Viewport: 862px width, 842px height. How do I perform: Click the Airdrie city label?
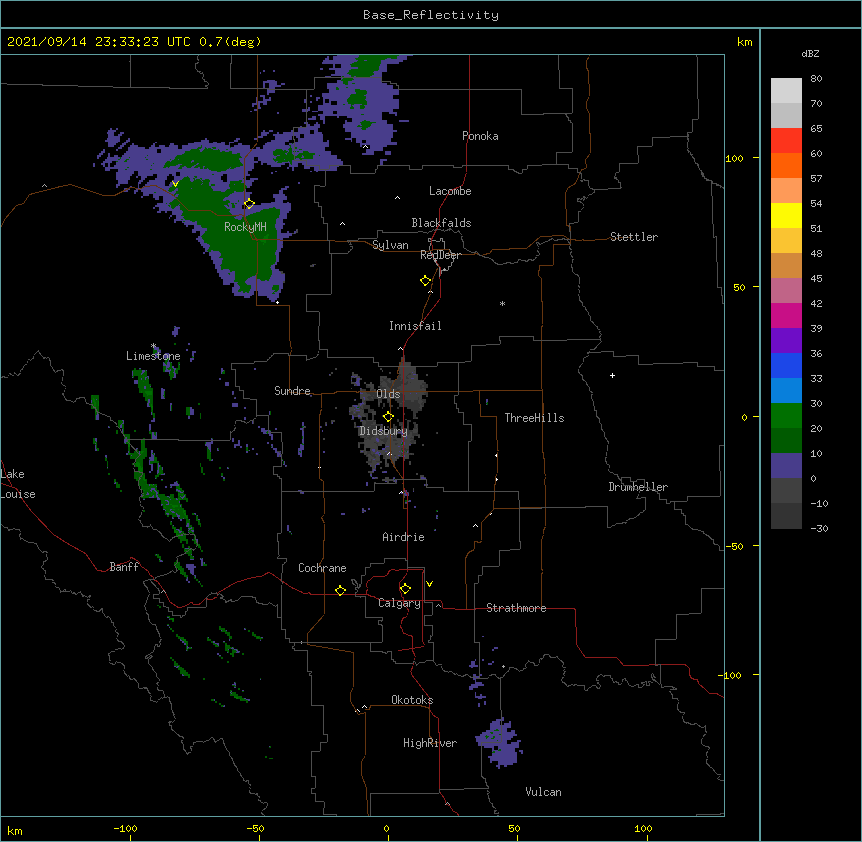(x=403, y=537)
